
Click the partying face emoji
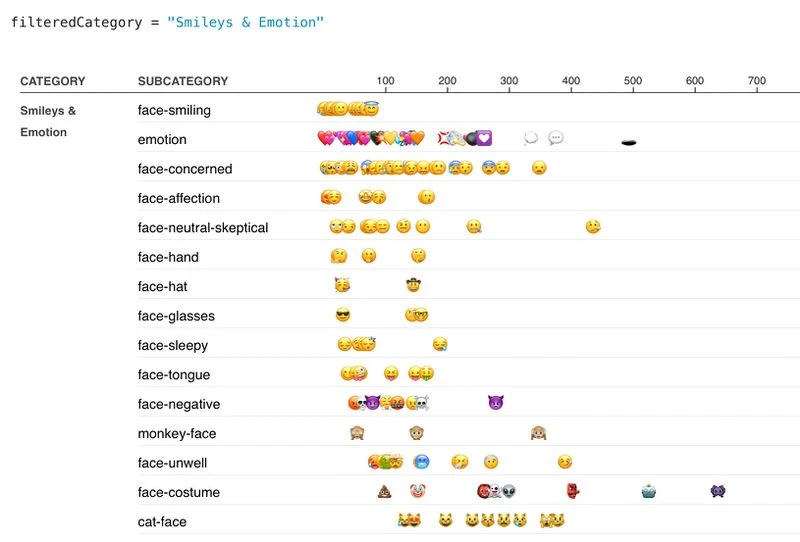(x=343, y=286)
